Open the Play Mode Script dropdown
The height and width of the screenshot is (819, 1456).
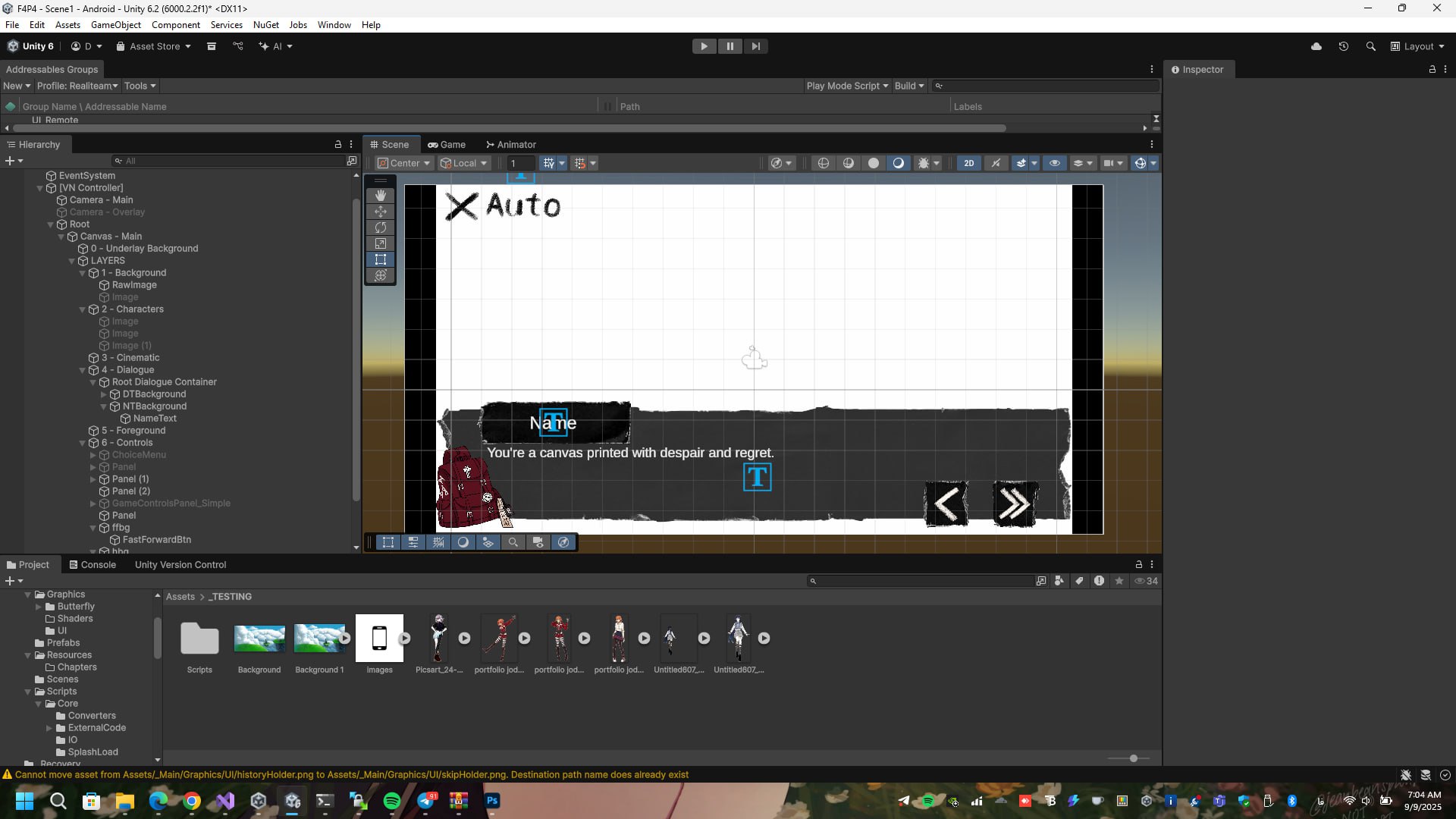846,86
